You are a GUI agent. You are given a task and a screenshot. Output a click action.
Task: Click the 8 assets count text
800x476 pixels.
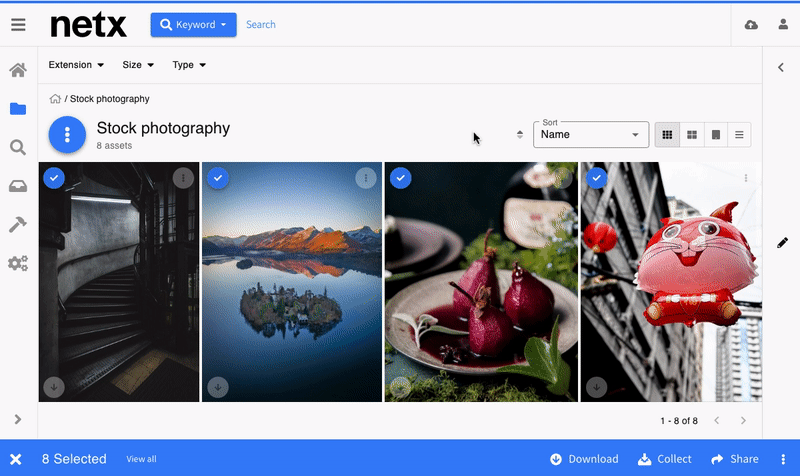pyautogui.click(x=114, y=145)
